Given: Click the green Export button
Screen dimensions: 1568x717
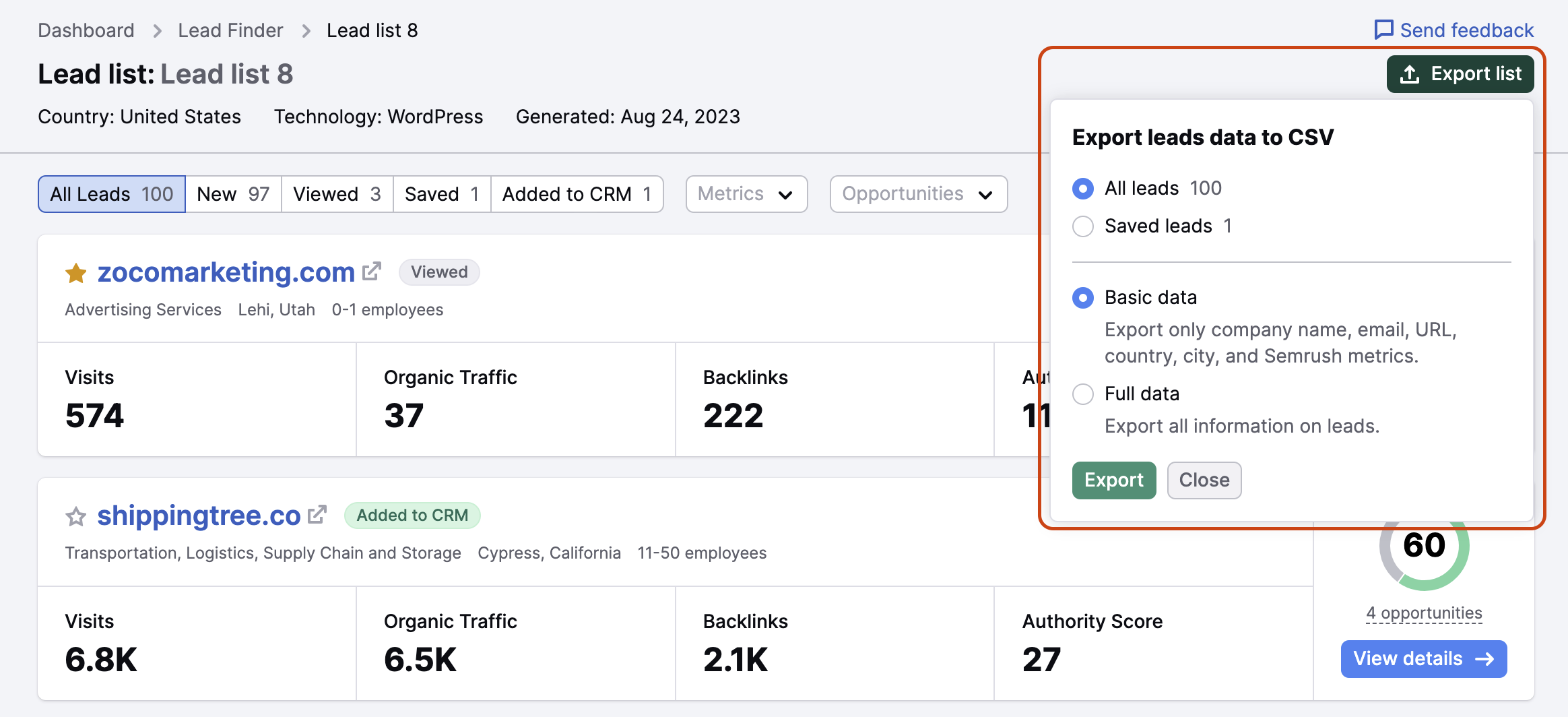Looking at the screenshot, I should coord(1113,480).
